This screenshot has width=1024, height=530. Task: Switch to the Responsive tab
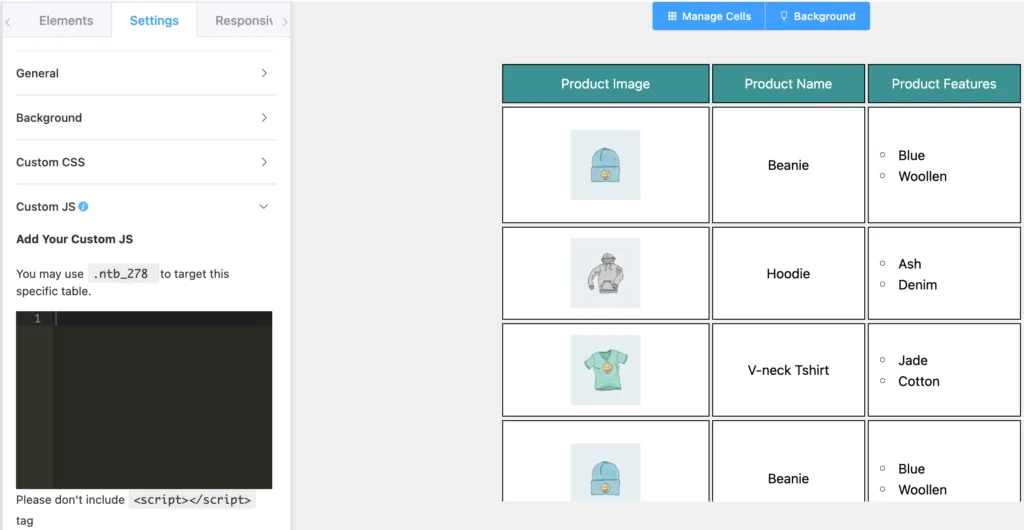(x=243, y=21)
